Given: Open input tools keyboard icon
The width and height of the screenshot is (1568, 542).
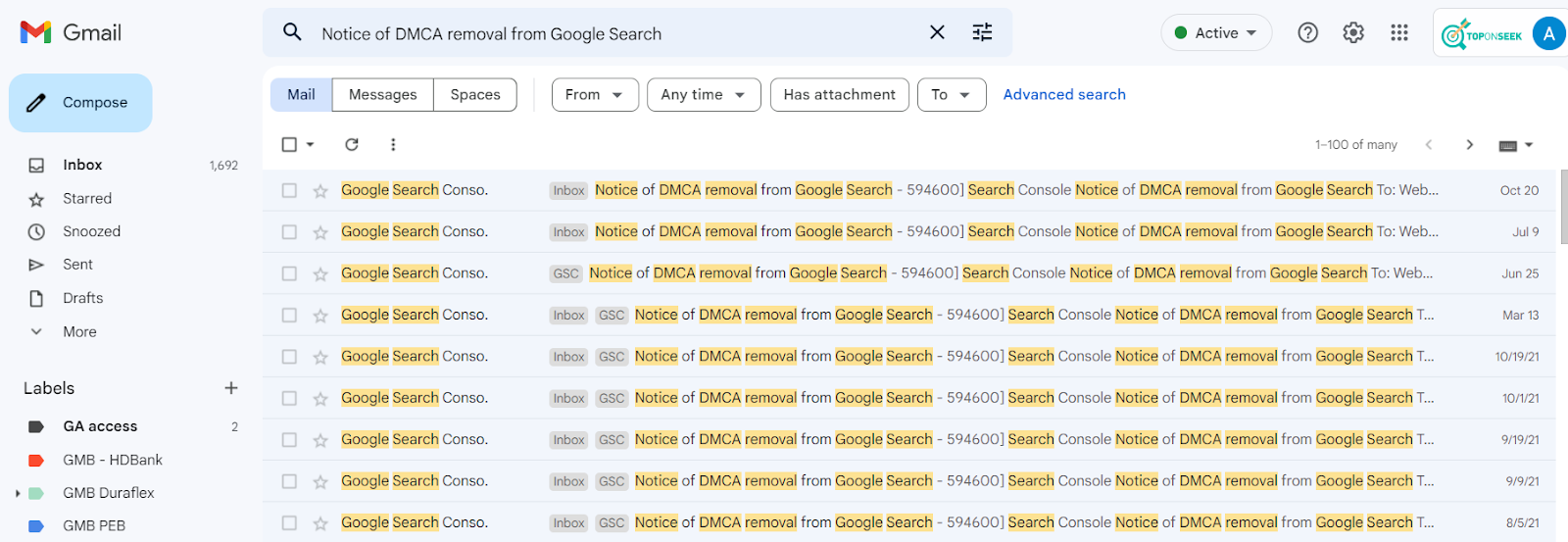Looking at the screenshot, I should (x=1508, y=145).
